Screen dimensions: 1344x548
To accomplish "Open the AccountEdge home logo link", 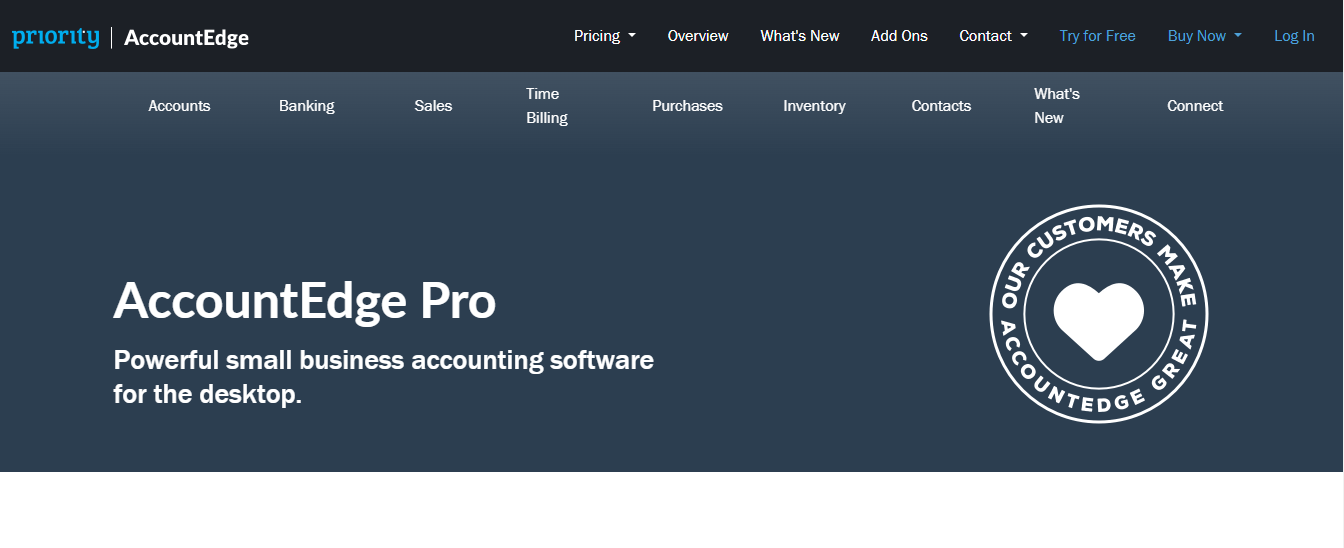I will 186,38.
